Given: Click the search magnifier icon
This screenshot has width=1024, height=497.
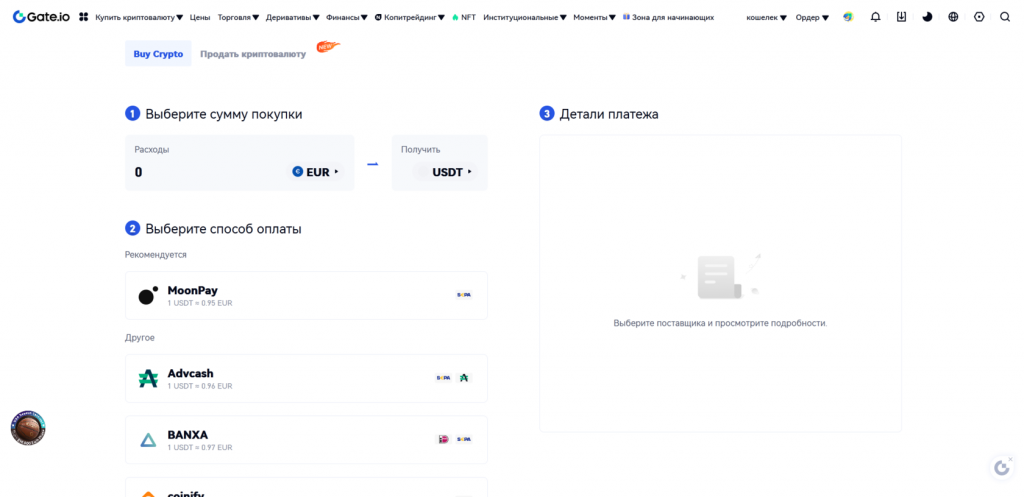Looking at the screenshot, I should 1005,17.
